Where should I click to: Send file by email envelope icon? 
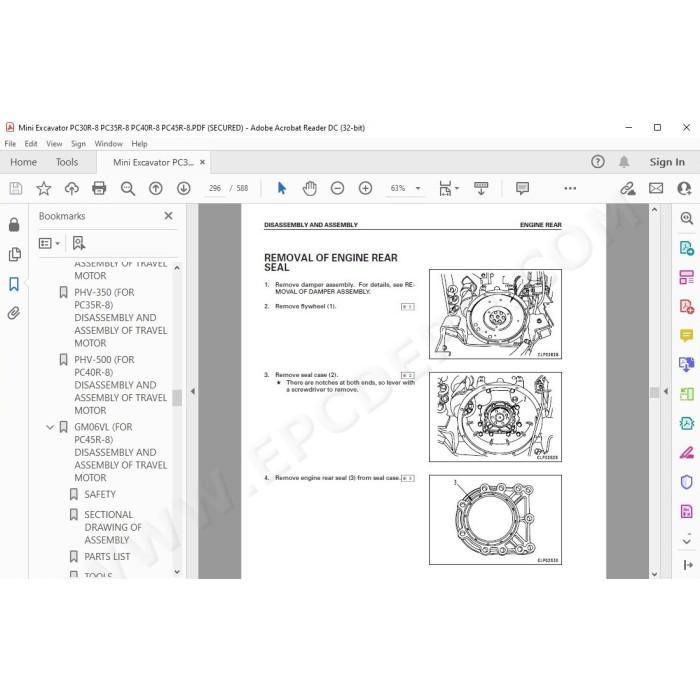[656, 188]
